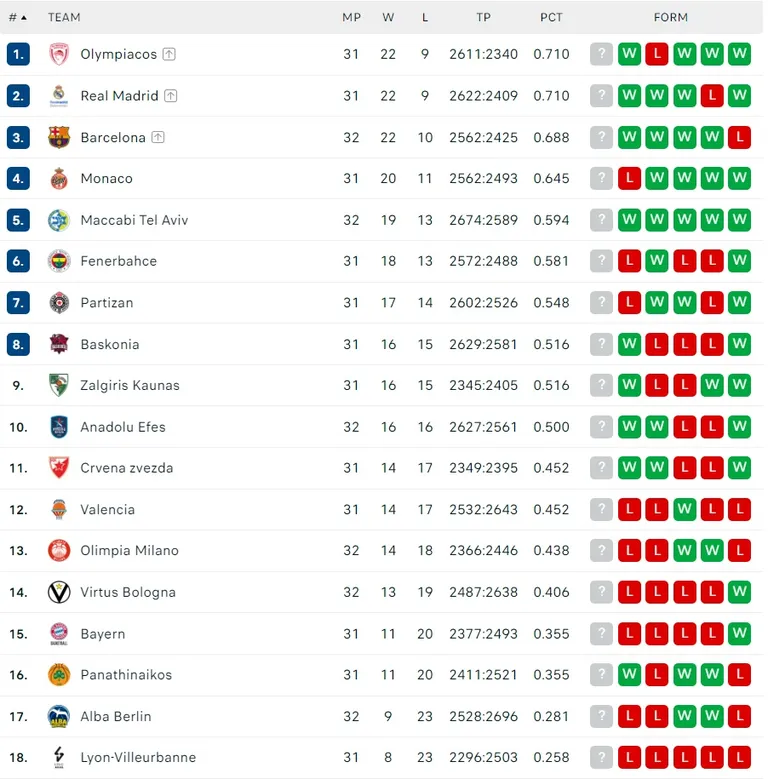Click the Panathinaikos clover logo
Screen dimensions: 768x779
[x=59, y=675]
